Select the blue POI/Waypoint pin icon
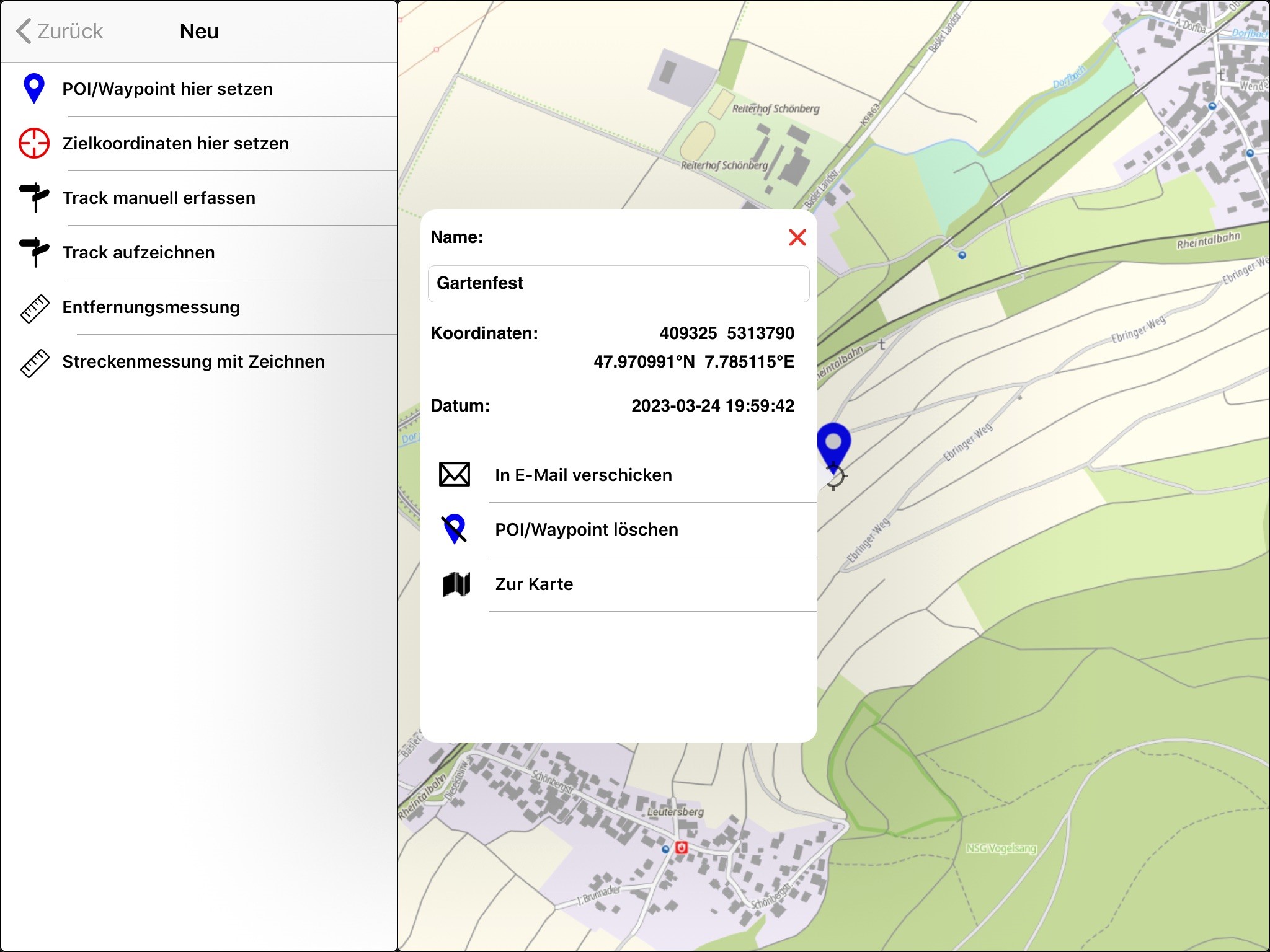The height and width of the screenshot is (952, 1270). click(x=34, y=89)
